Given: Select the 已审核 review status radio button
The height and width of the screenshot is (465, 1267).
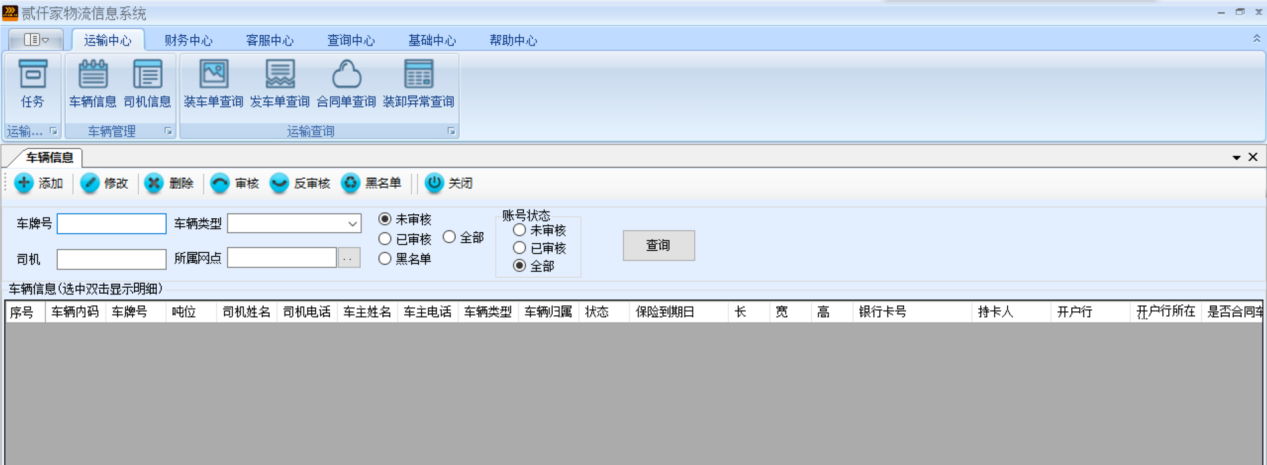Looking at the screenshot, I should pos(385,239).
